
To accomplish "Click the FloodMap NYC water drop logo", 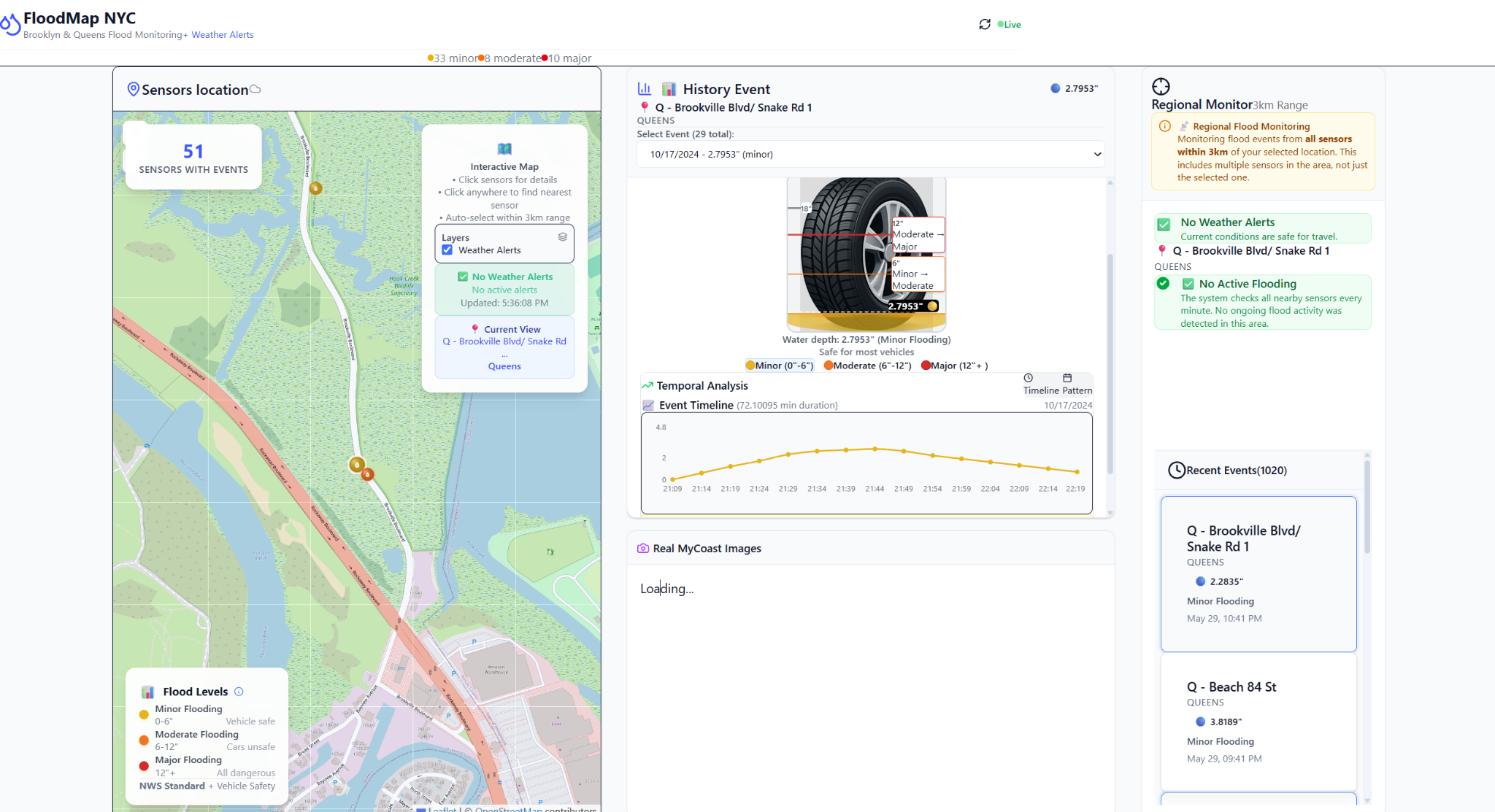I will [x=9, y=25].
